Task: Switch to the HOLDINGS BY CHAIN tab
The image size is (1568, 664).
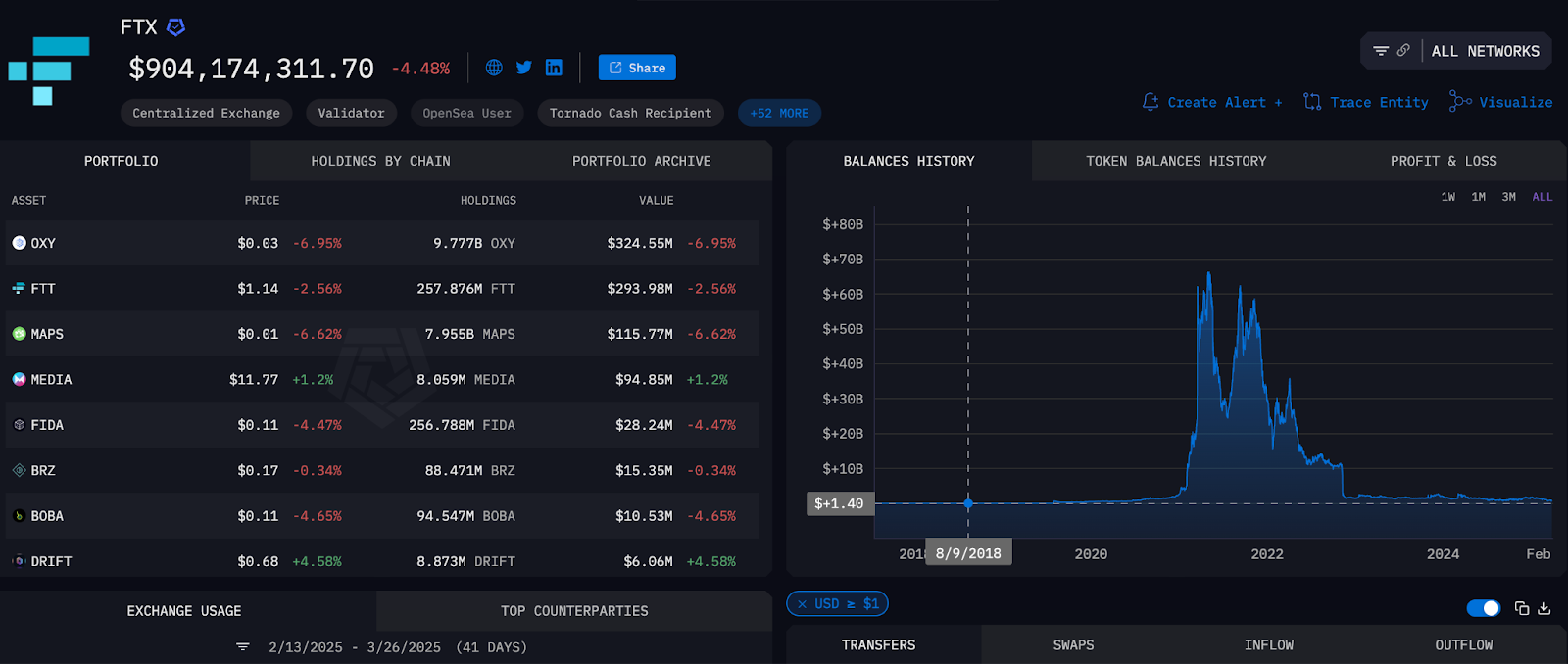Action: tap(380, 161)
